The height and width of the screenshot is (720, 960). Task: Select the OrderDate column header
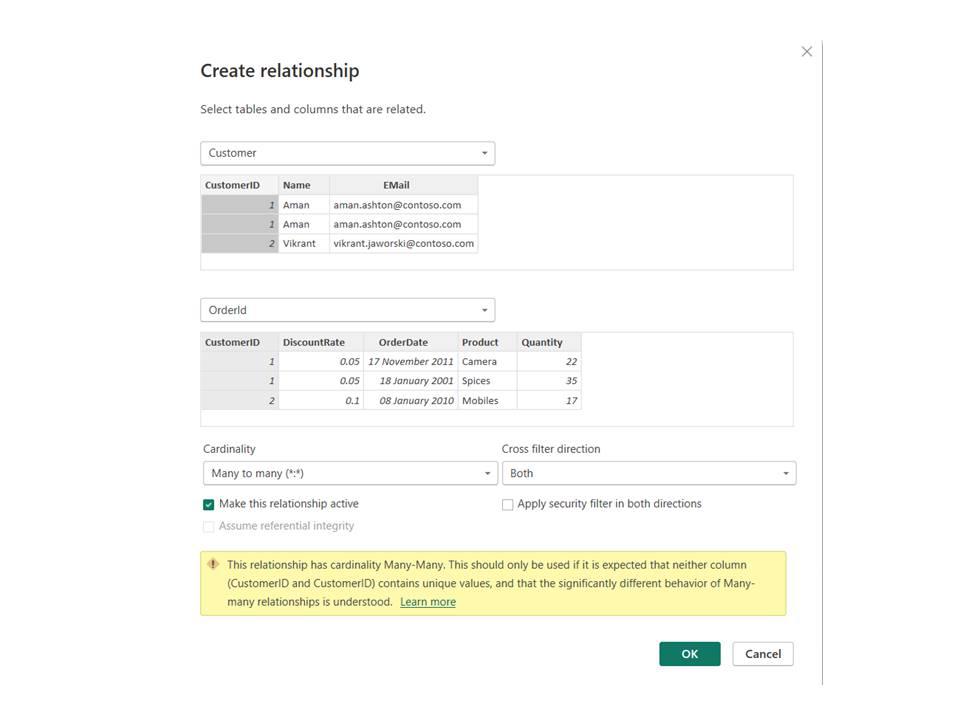click(x=402, y=342)
